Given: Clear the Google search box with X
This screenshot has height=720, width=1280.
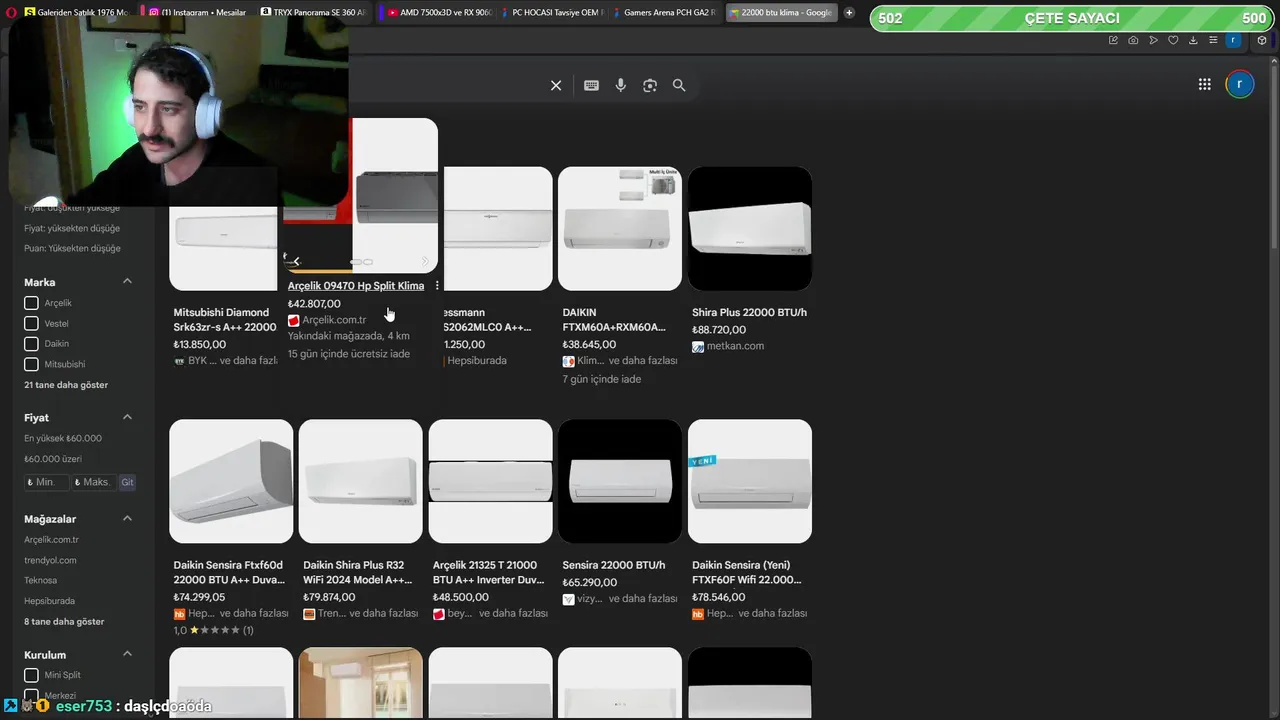Looking at the screenshot, I should pos(556,86).
